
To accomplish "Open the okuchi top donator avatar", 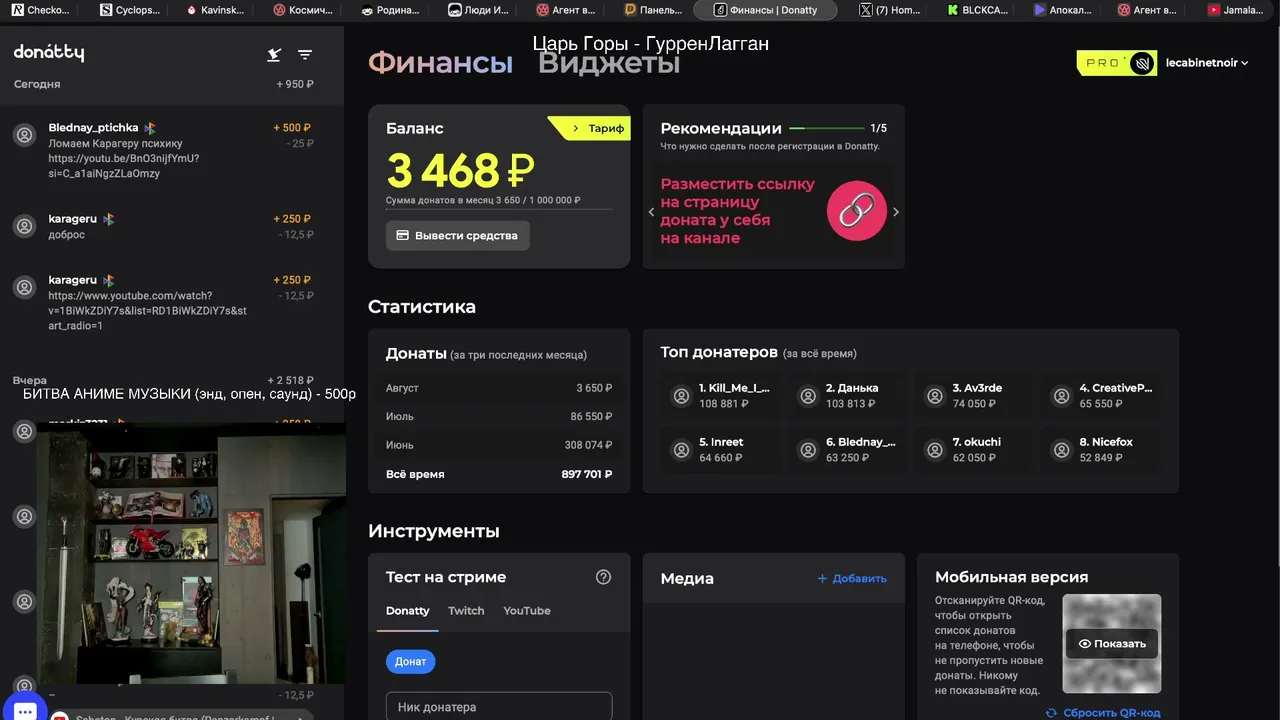I will click(934, 450).
